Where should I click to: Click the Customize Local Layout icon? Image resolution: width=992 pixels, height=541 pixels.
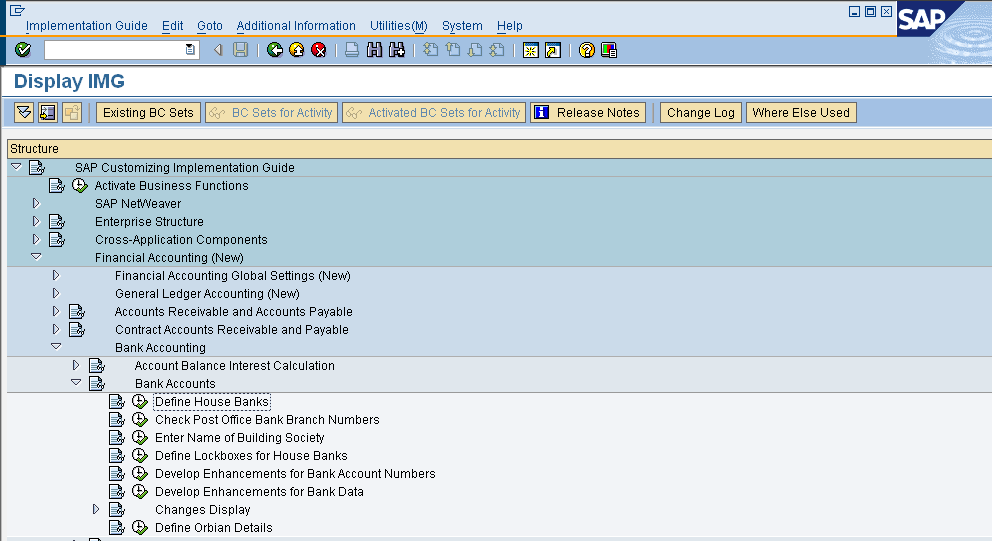pos(609,50)
